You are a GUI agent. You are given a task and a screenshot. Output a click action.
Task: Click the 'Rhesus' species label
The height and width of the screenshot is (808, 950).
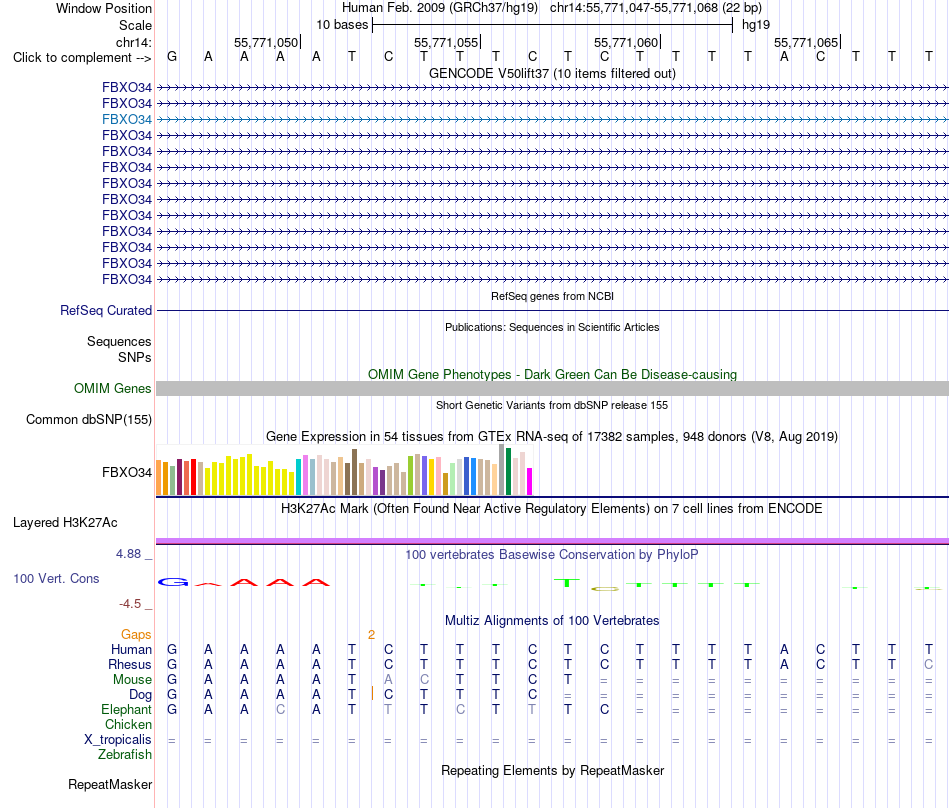130,664
